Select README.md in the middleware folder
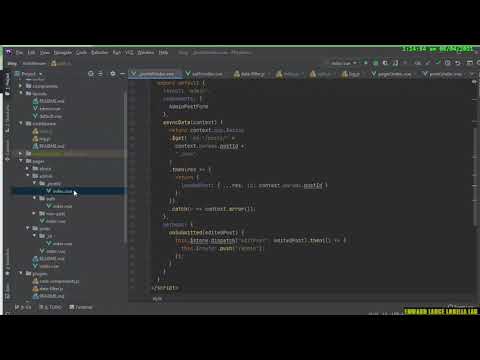This screenshot has height=360, width=480. tap(48, 146)
